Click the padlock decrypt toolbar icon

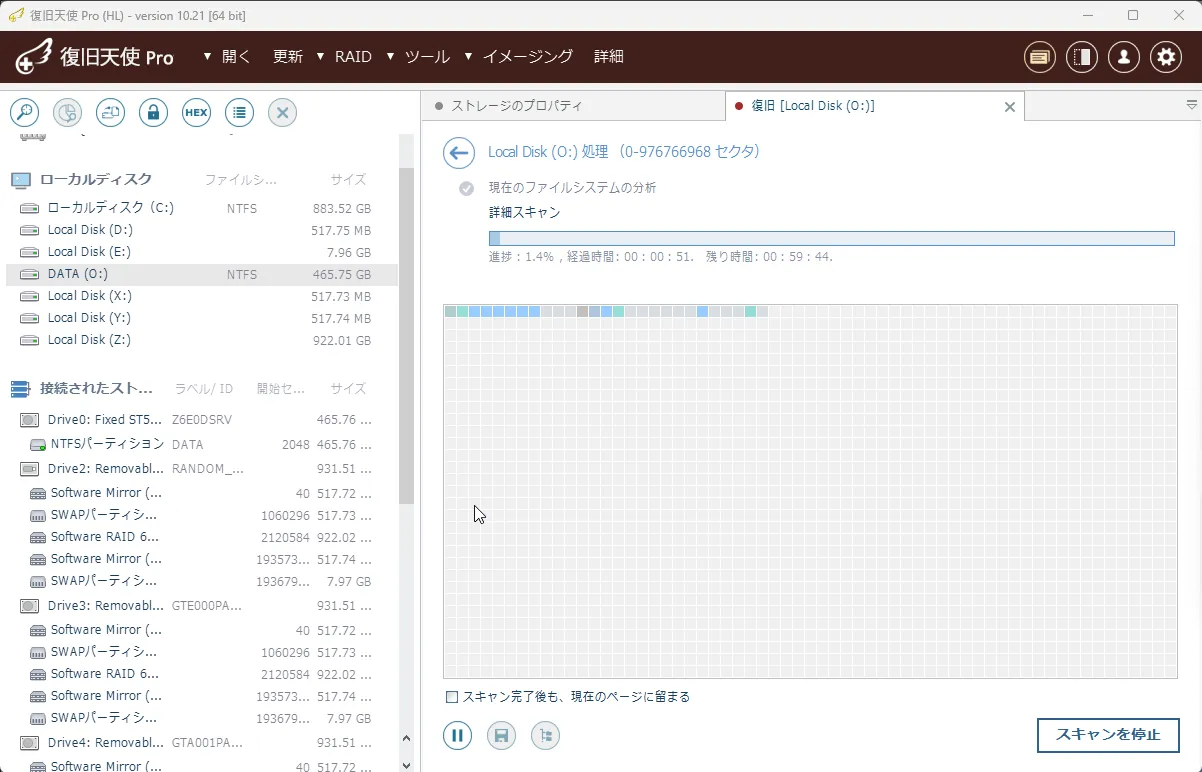coord(153,113)
